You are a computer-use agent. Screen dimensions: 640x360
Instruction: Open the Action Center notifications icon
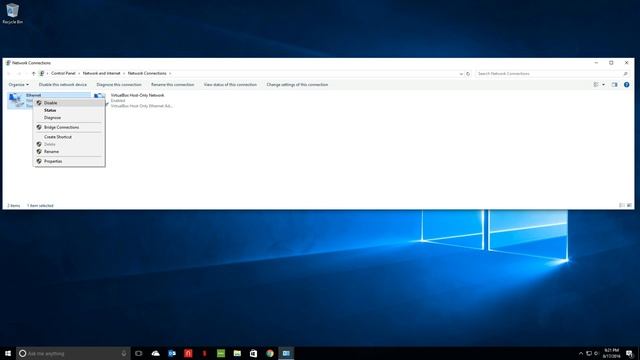click(629, 353)
